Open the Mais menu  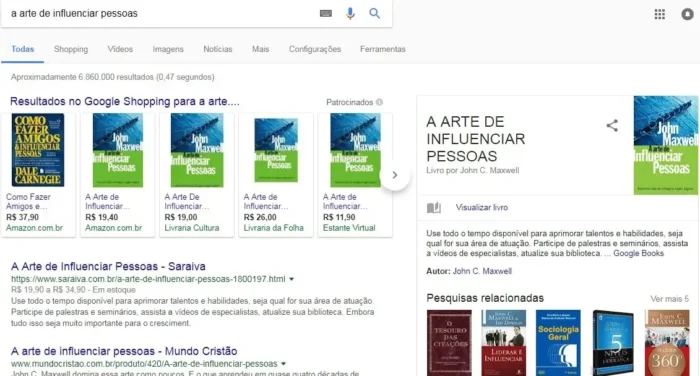(260, 49)
